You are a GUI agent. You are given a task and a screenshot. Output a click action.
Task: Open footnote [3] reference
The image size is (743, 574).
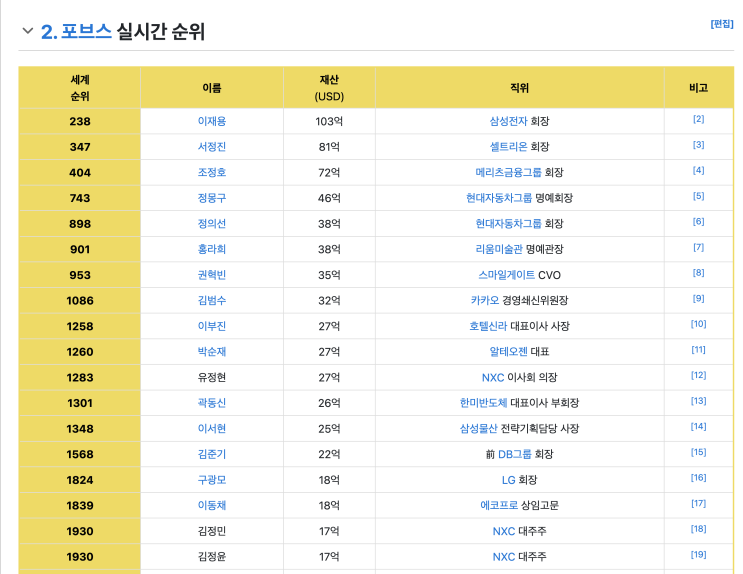(x=698, y=145)
